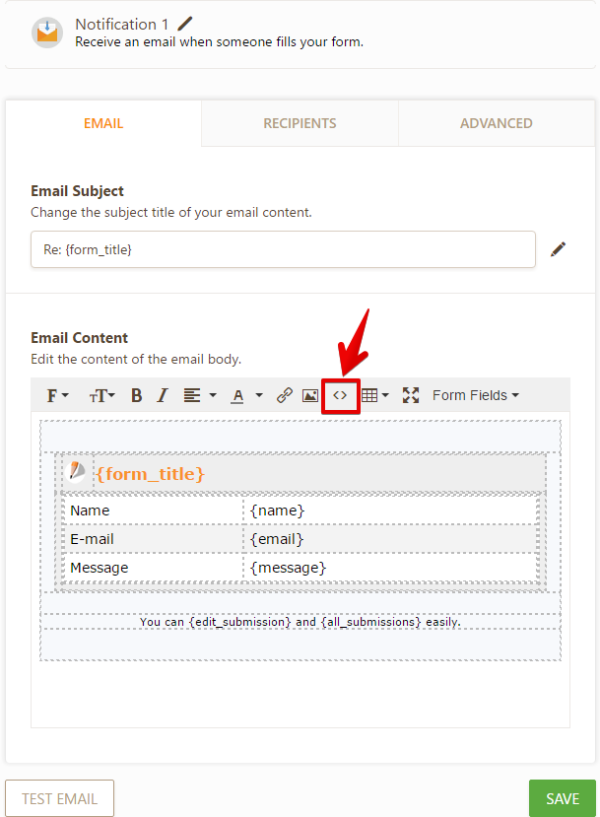Viewport: 600px width, 817px height.
Task: Open the font size dropdown
Action: tap(102, 396)
